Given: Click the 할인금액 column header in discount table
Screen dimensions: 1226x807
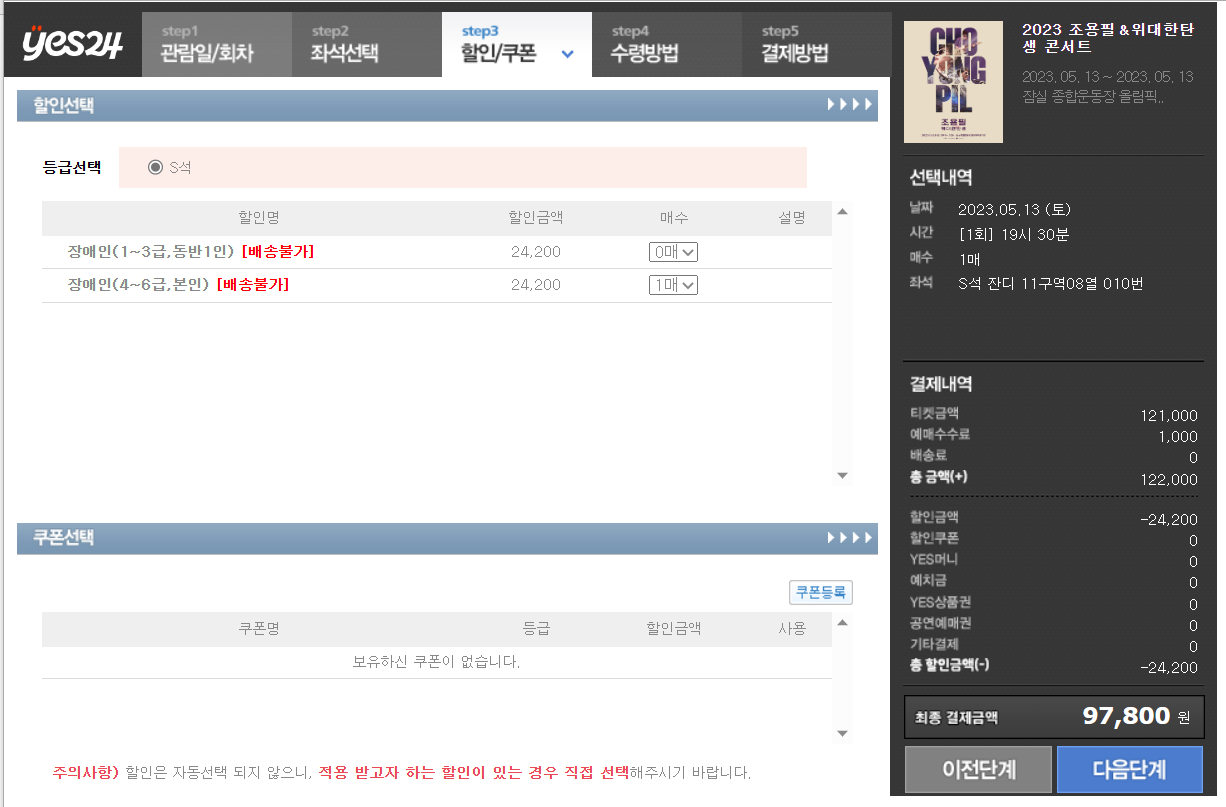Looking at the screenshot, I should coord(536,218).
